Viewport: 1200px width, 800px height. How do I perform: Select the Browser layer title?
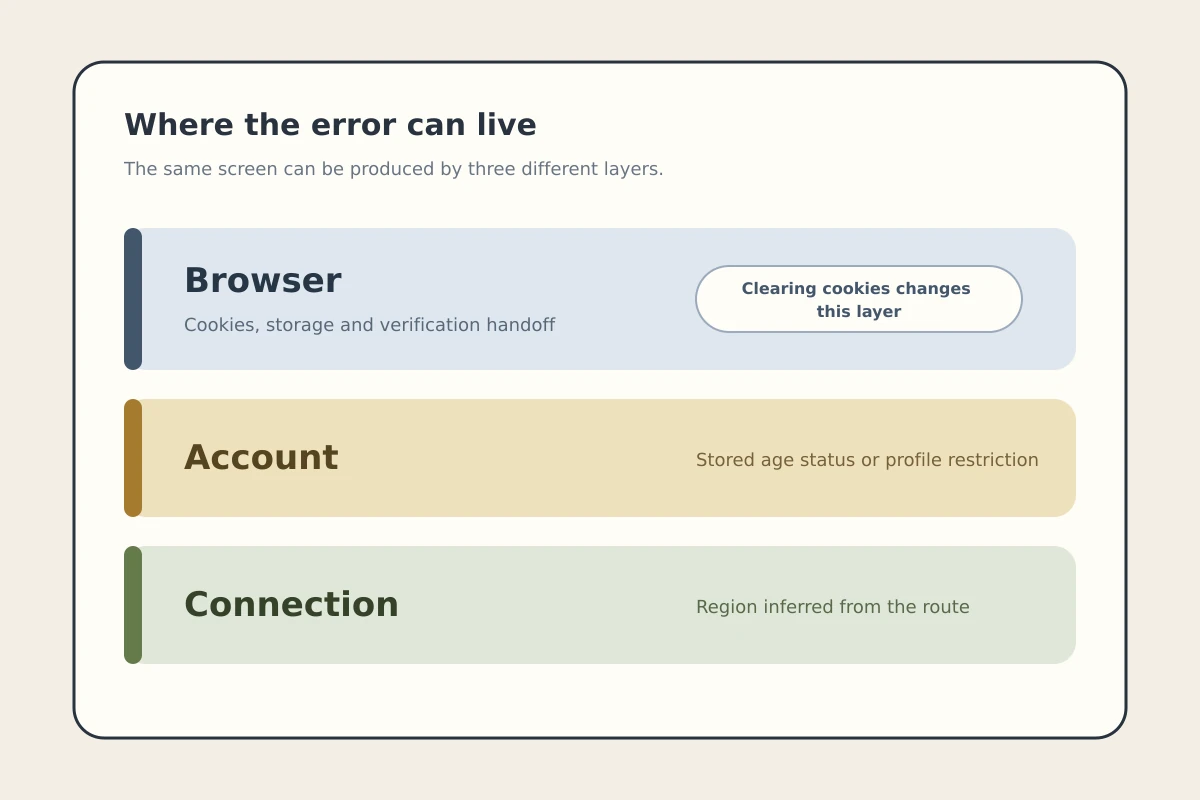(x=263, y=280)
